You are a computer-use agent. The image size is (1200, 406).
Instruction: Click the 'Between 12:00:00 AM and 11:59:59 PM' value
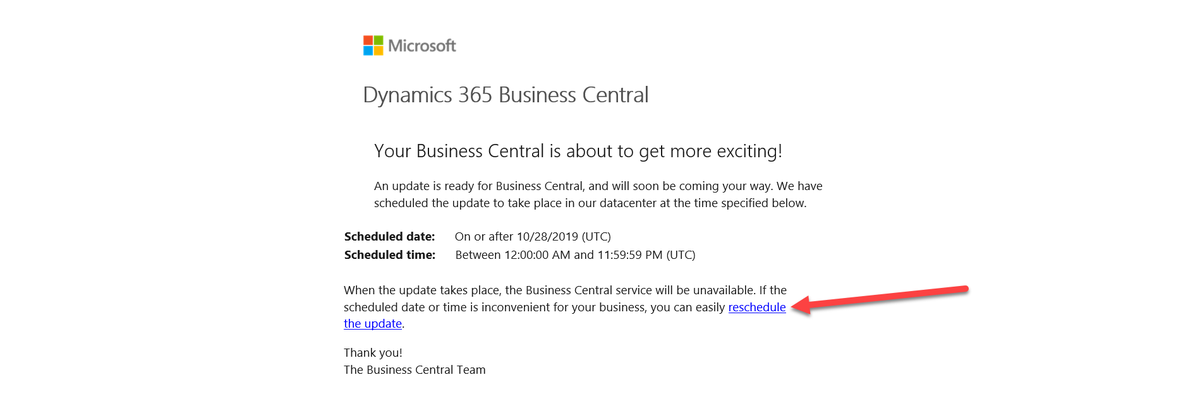(575, 255)
